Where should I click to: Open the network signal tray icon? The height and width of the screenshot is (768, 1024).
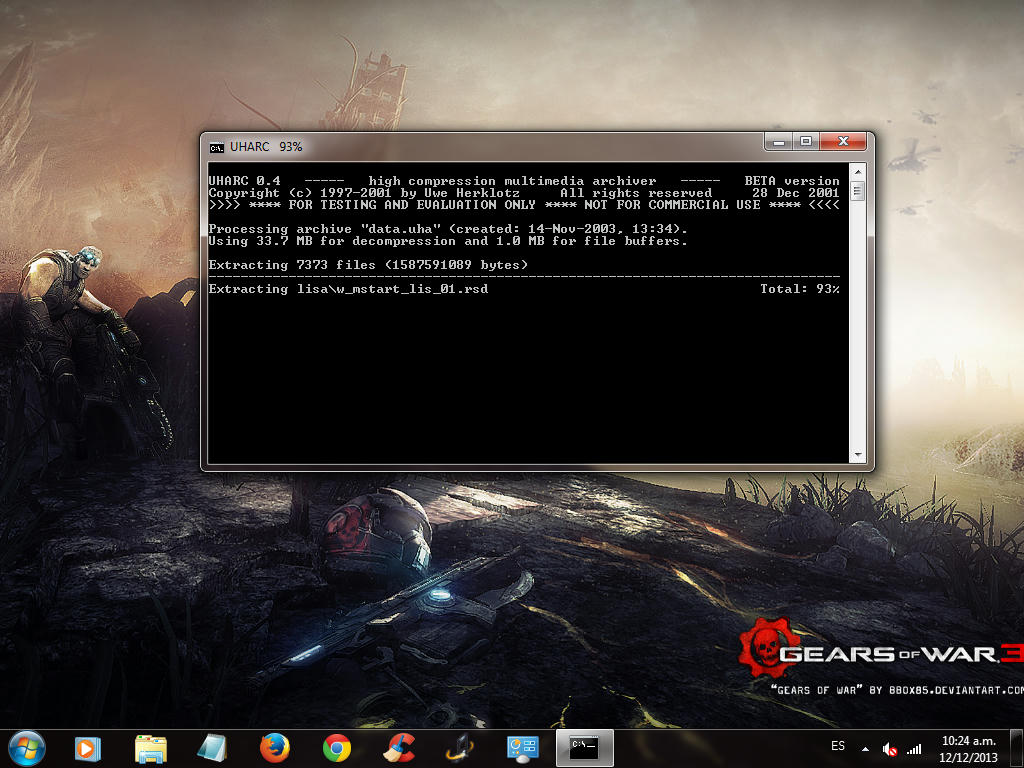[x=913, y=748]
